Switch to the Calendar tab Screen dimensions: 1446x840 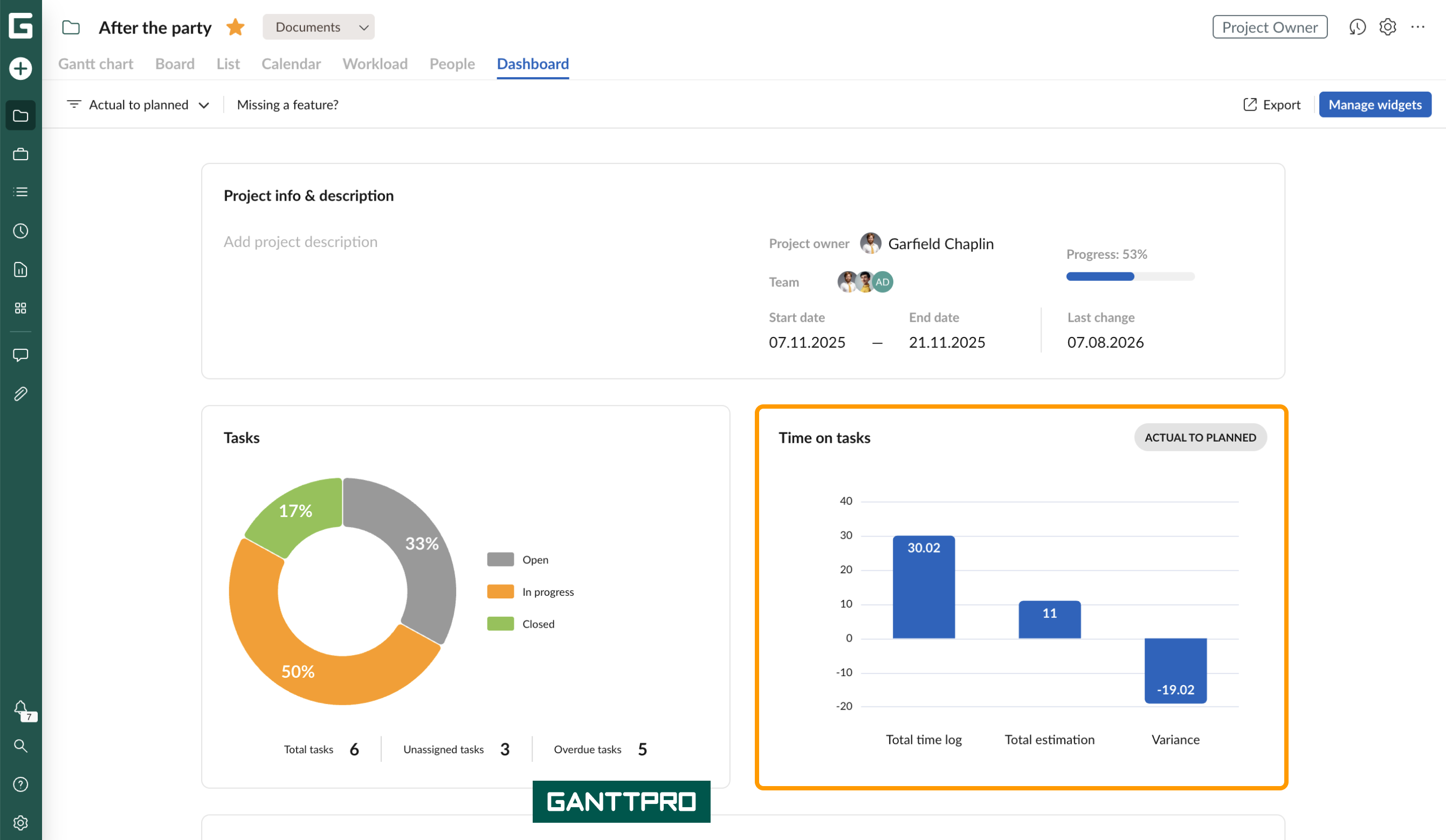click(x=291, y=64)
